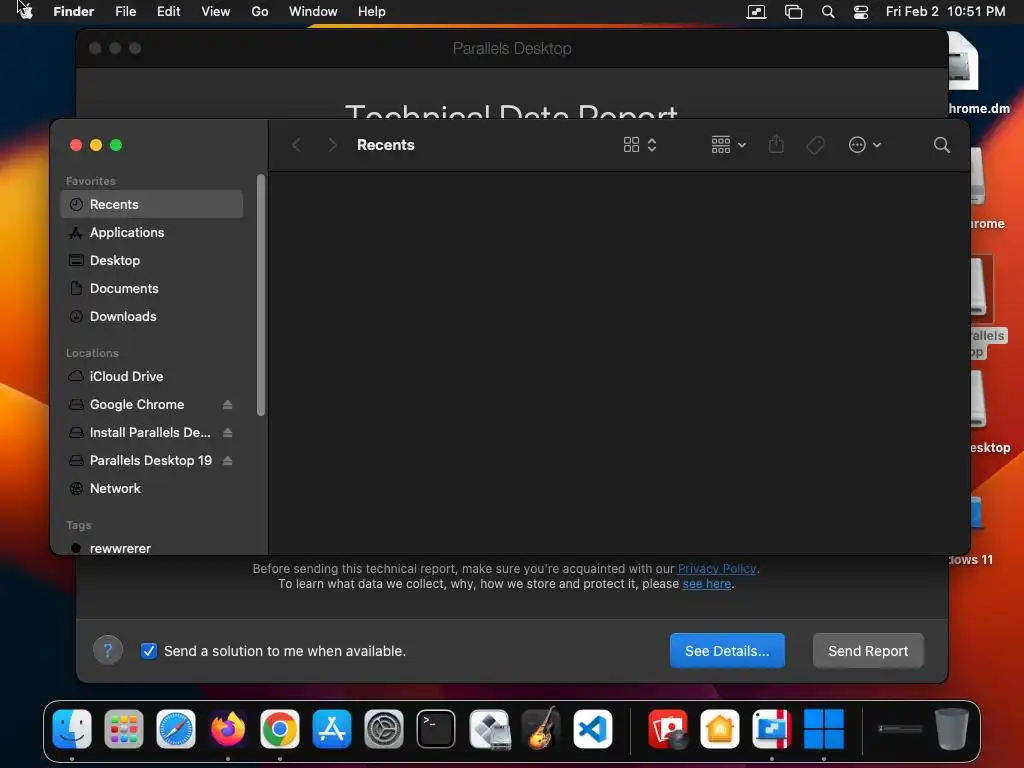Go forward in Finder toolbar
Image resolution: width=1024 pixels, height=768 pixels.
point(332,145)
